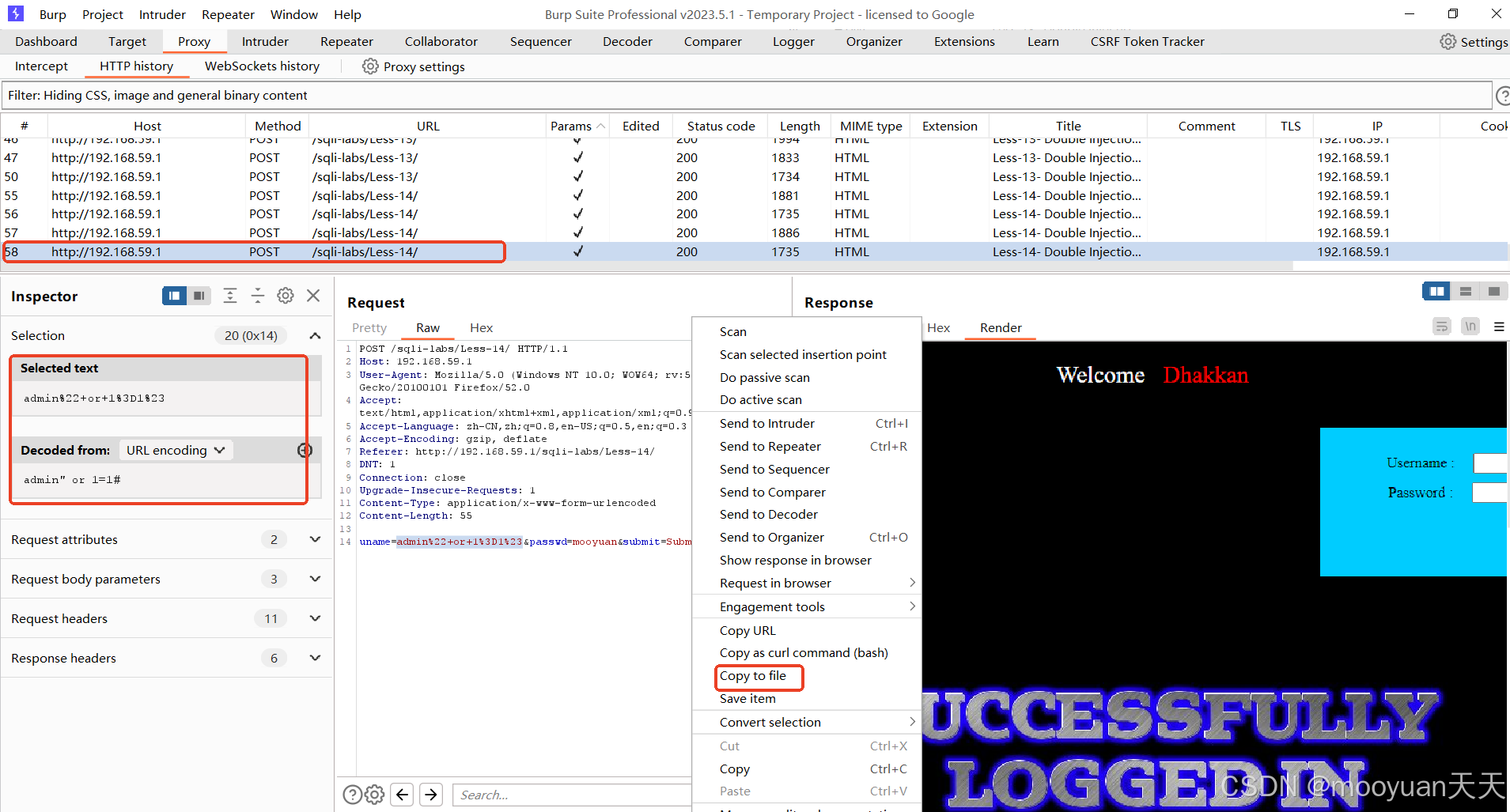Open URL encoding decode dropdown
Screen dimensions: 1510x812
tap(176, 450)
